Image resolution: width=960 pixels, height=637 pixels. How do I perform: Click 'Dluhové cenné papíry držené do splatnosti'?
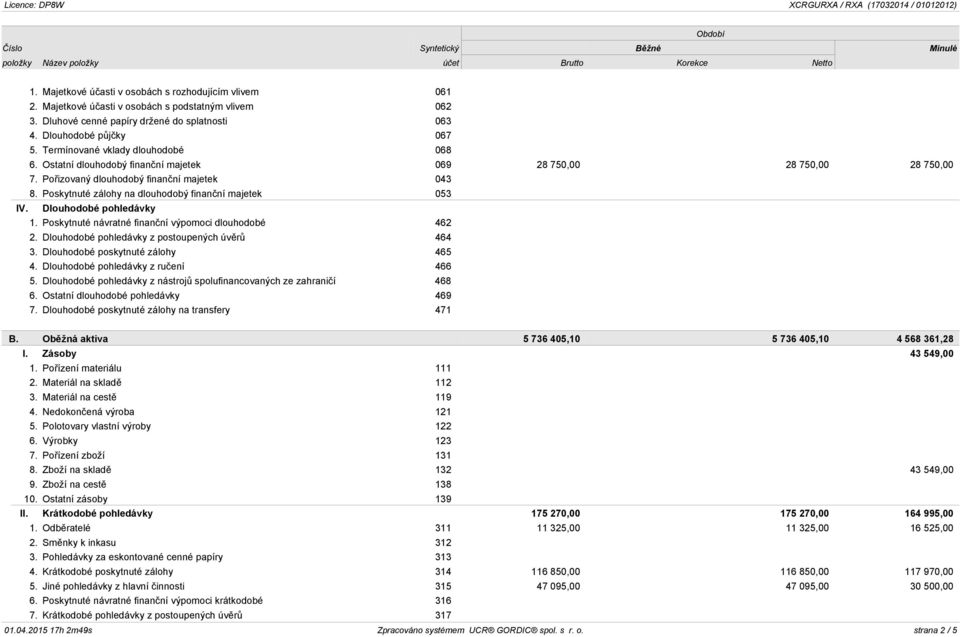pyautogui.click(x=135, y=121)
